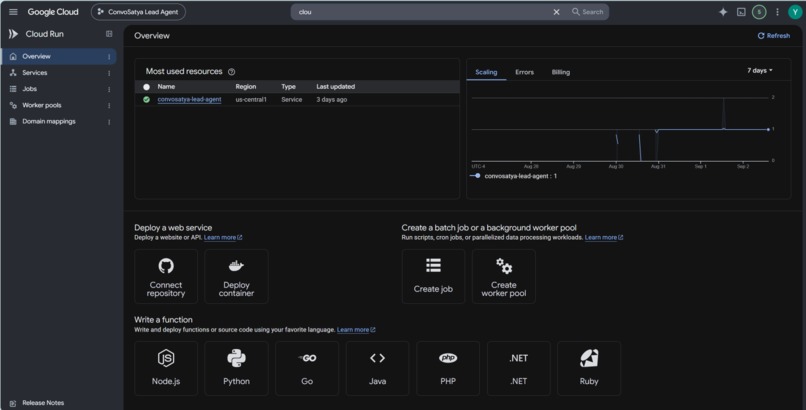Open the account avatar labeled Y
The image size is (806, 410).
click(795, 12)
